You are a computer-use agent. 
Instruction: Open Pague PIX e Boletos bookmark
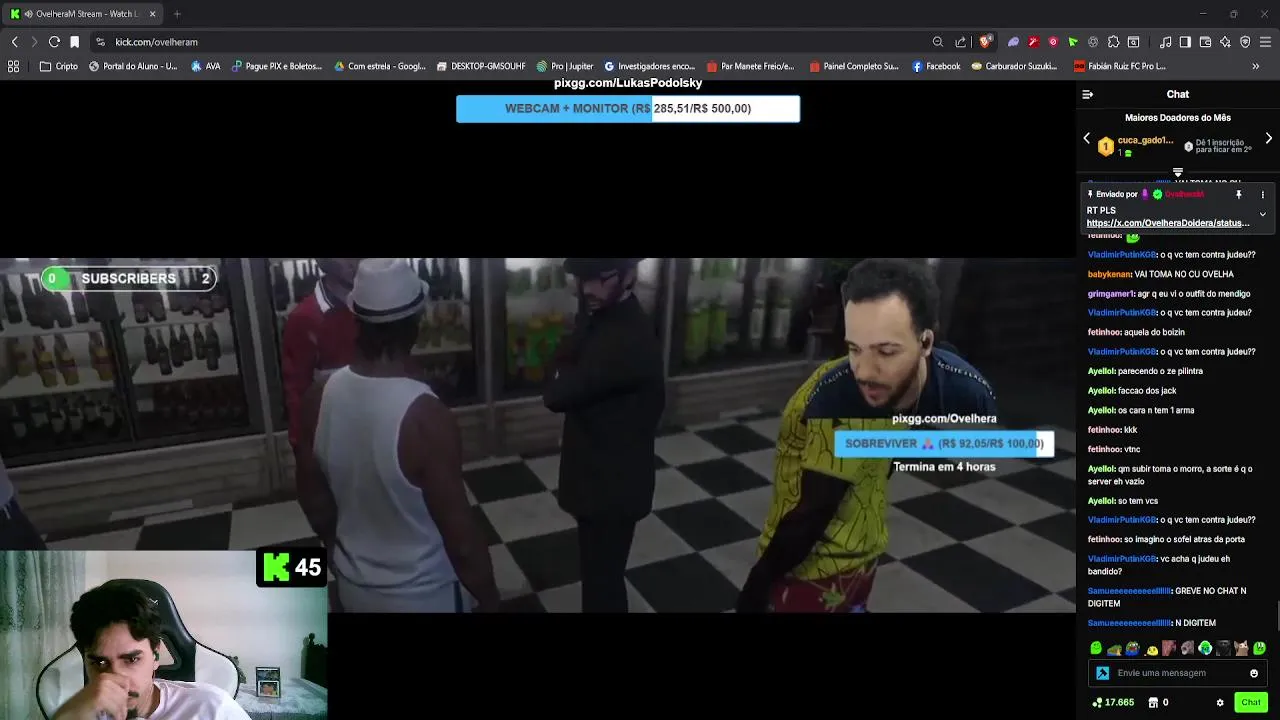point(277,66)
